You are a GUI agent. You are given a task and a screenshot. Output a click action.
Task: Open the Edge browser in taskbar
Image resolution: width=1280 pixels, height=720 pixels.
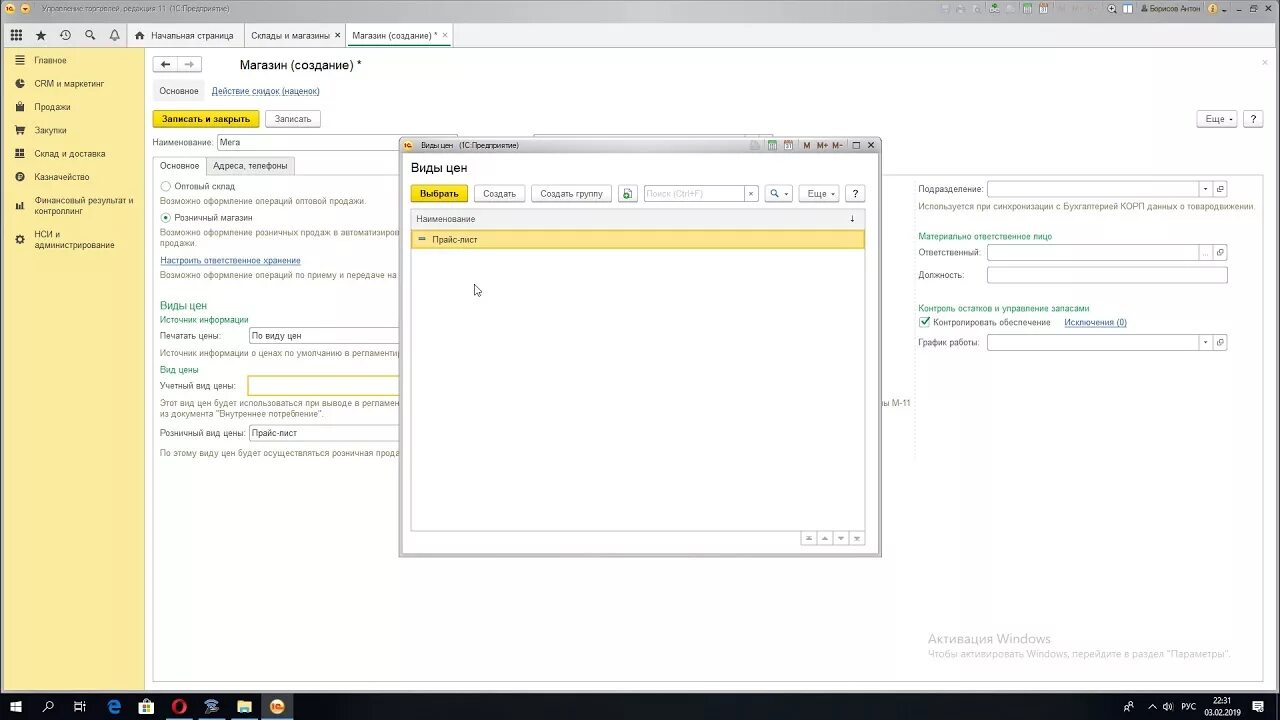[114, 706]
